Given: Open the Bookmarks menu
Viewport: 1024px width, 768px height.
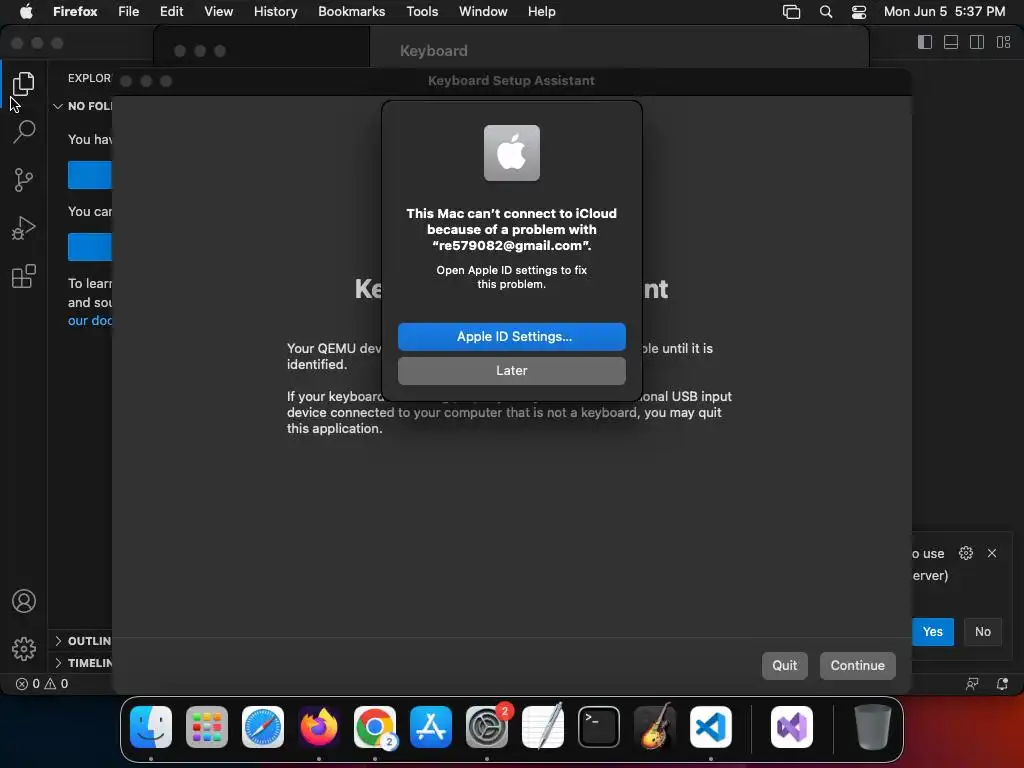Looking at the screenshot, I should point(351,11).
